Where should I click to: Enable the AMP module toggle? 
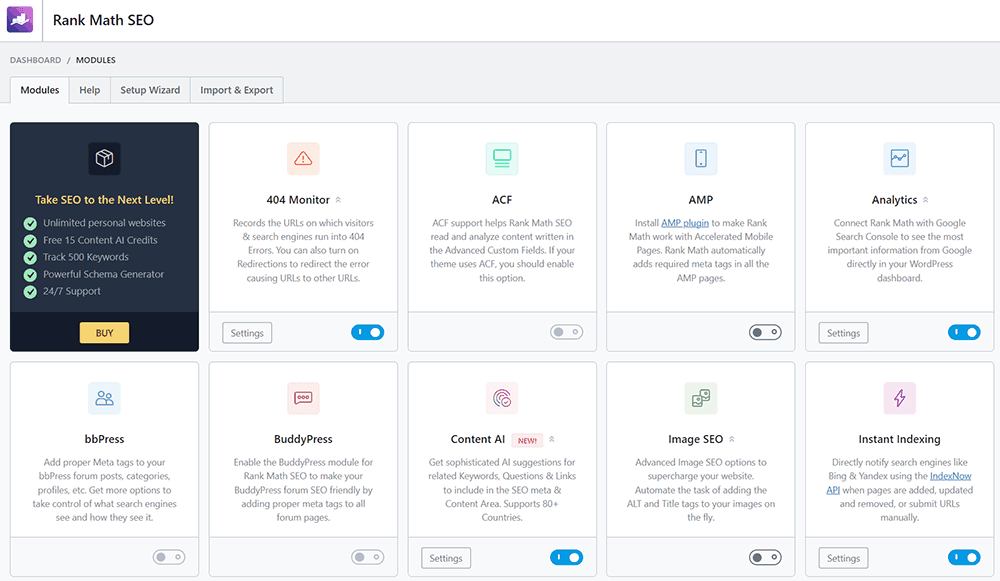point(765,333)
